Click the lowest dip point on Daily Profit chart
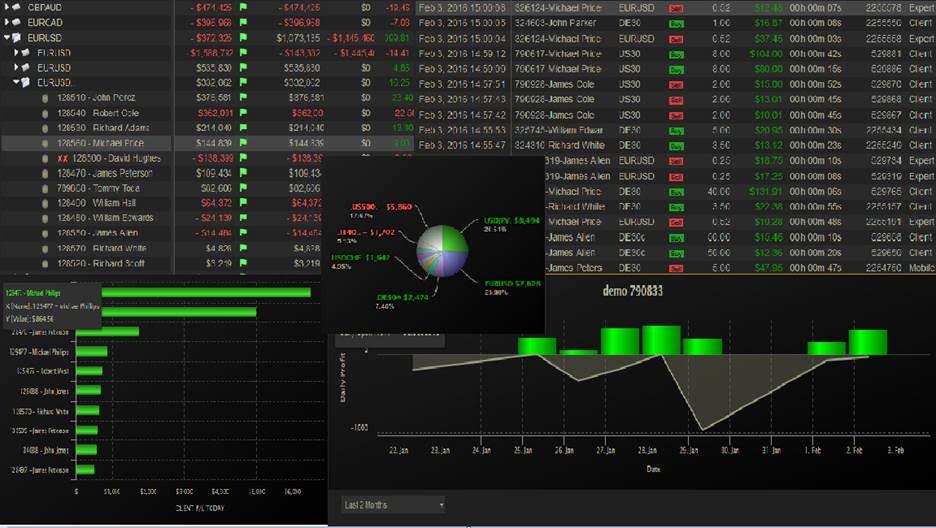The width and height of the screenshot is (936, 528). (703, 430)
